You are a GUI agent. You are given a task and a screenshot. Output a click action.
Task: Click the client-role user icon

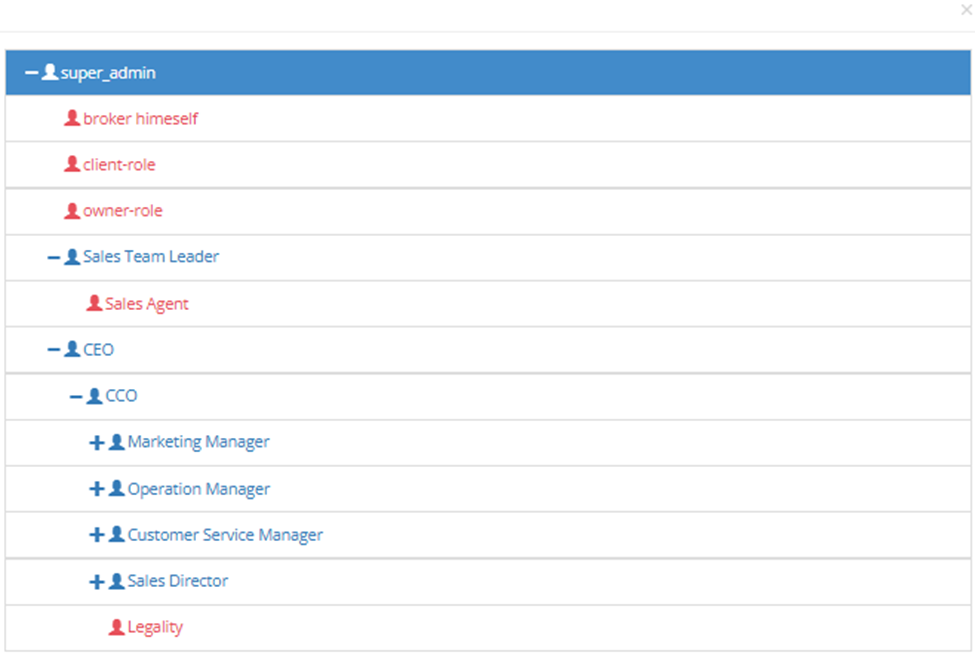(x=72, y=164)
